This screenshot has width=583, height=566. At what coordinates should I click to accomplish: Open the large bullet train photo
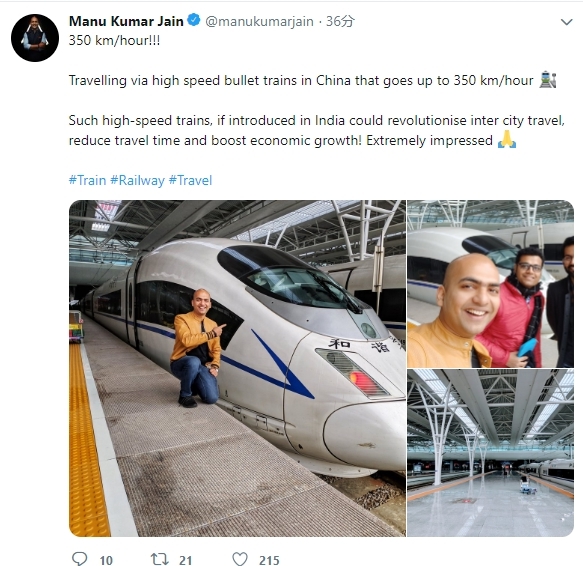pos(237,368)
